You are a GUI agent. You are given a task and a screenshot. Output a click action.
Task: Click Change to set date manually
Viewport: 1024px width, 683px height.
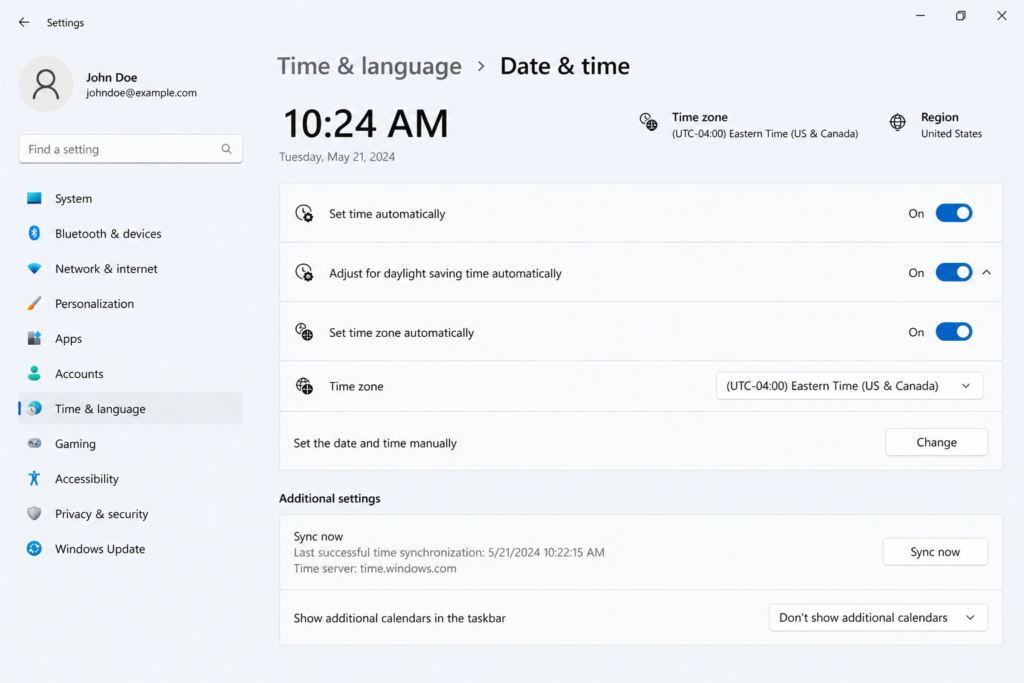[936, 442]
